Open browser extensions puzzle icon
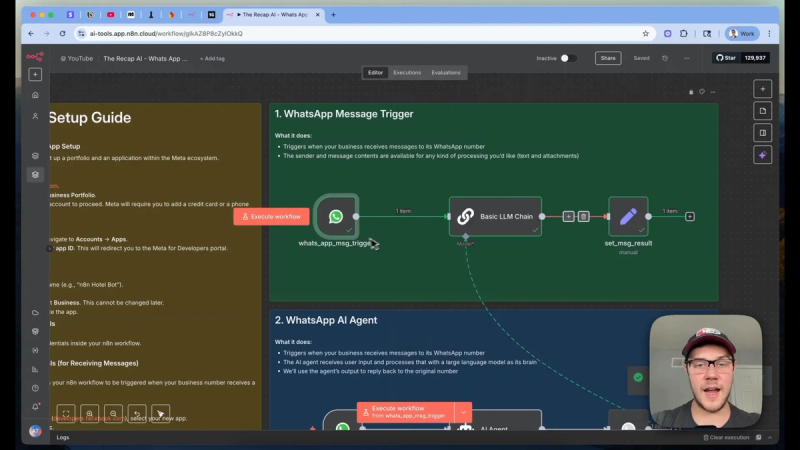 684,34
